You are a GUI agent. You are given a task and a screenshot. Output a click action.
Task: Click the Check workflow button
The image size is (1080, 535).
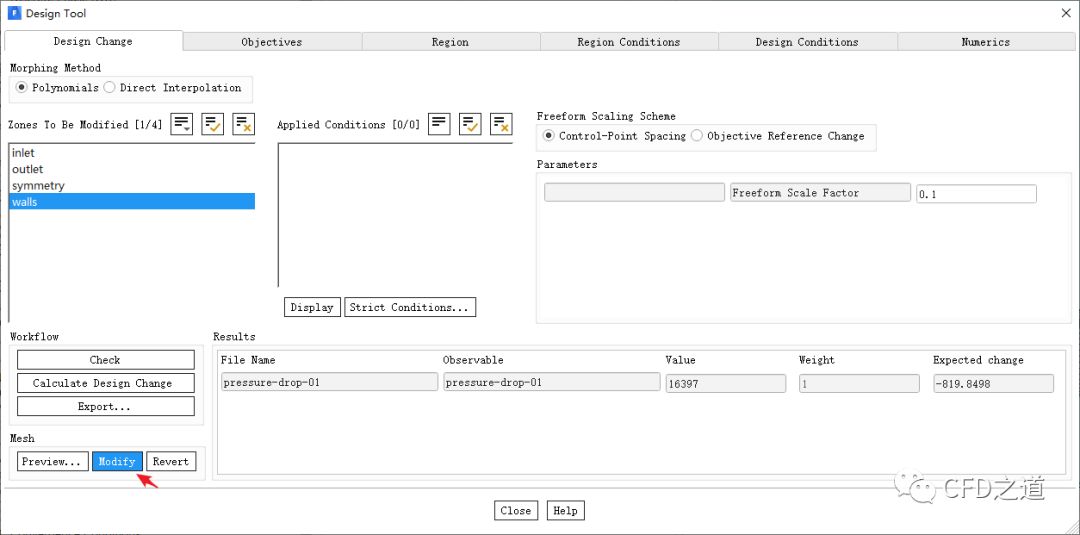point(105,360)
